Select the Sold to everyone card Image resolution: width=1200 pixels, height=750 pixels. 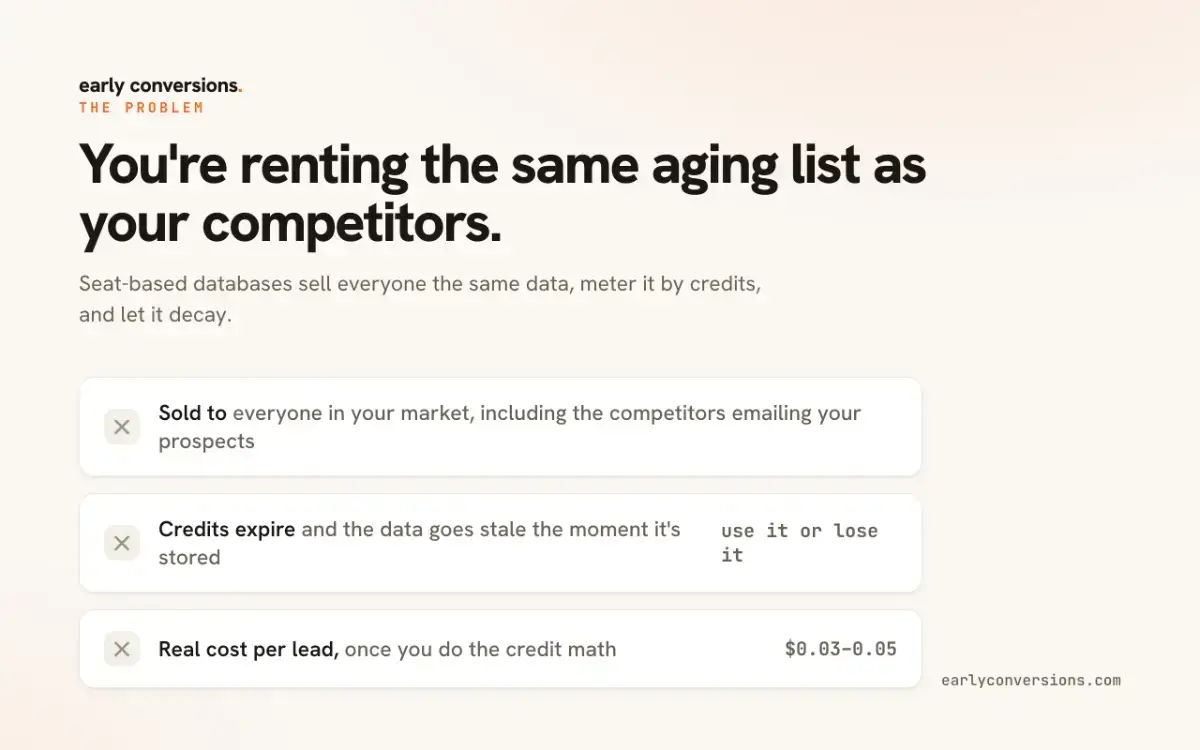click(500, 427)
